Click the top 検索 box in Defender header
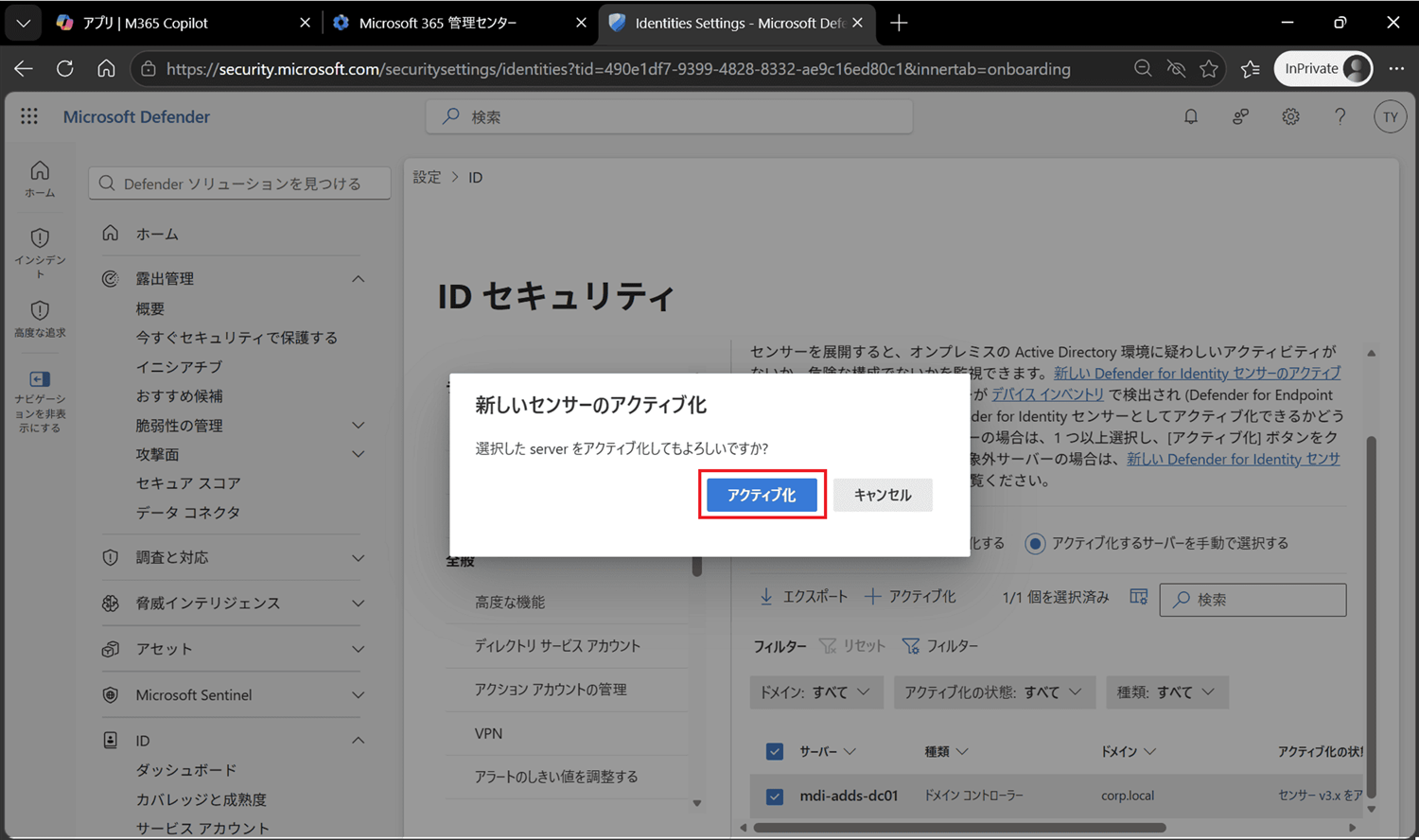Screen dimensions: 1419x840 [x=670, y=116]
